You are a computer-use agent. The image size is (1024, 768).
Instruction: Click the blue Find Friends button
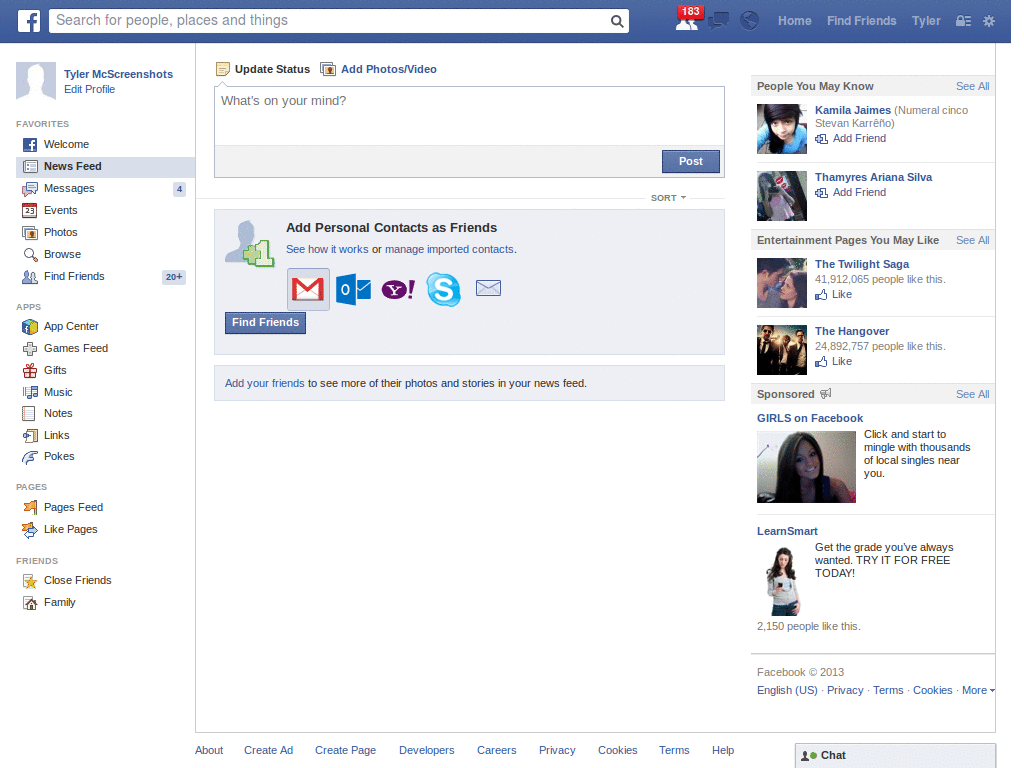click(x=265, y=323)
